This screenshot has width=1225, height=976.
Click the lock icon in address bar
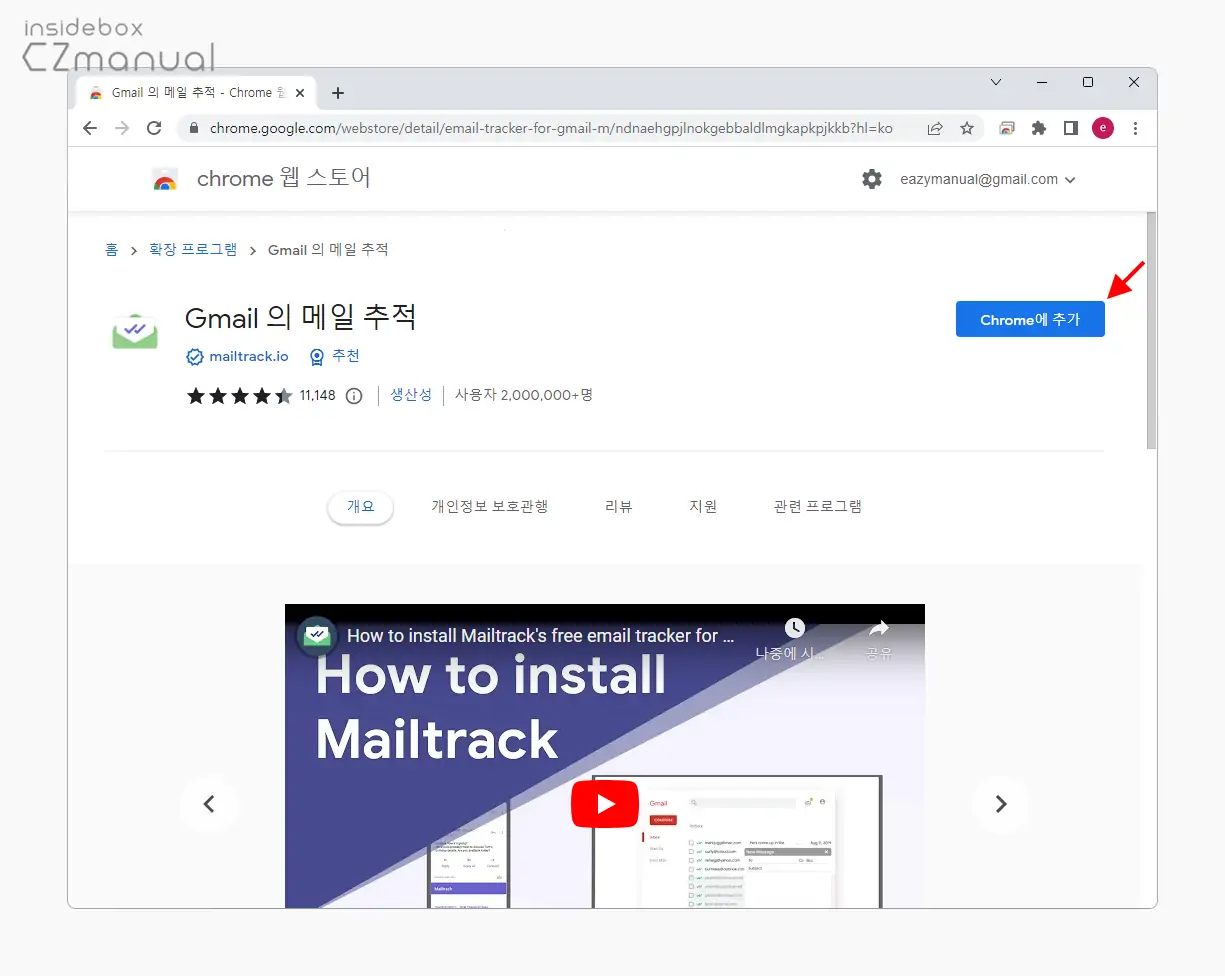coord(194,128)
